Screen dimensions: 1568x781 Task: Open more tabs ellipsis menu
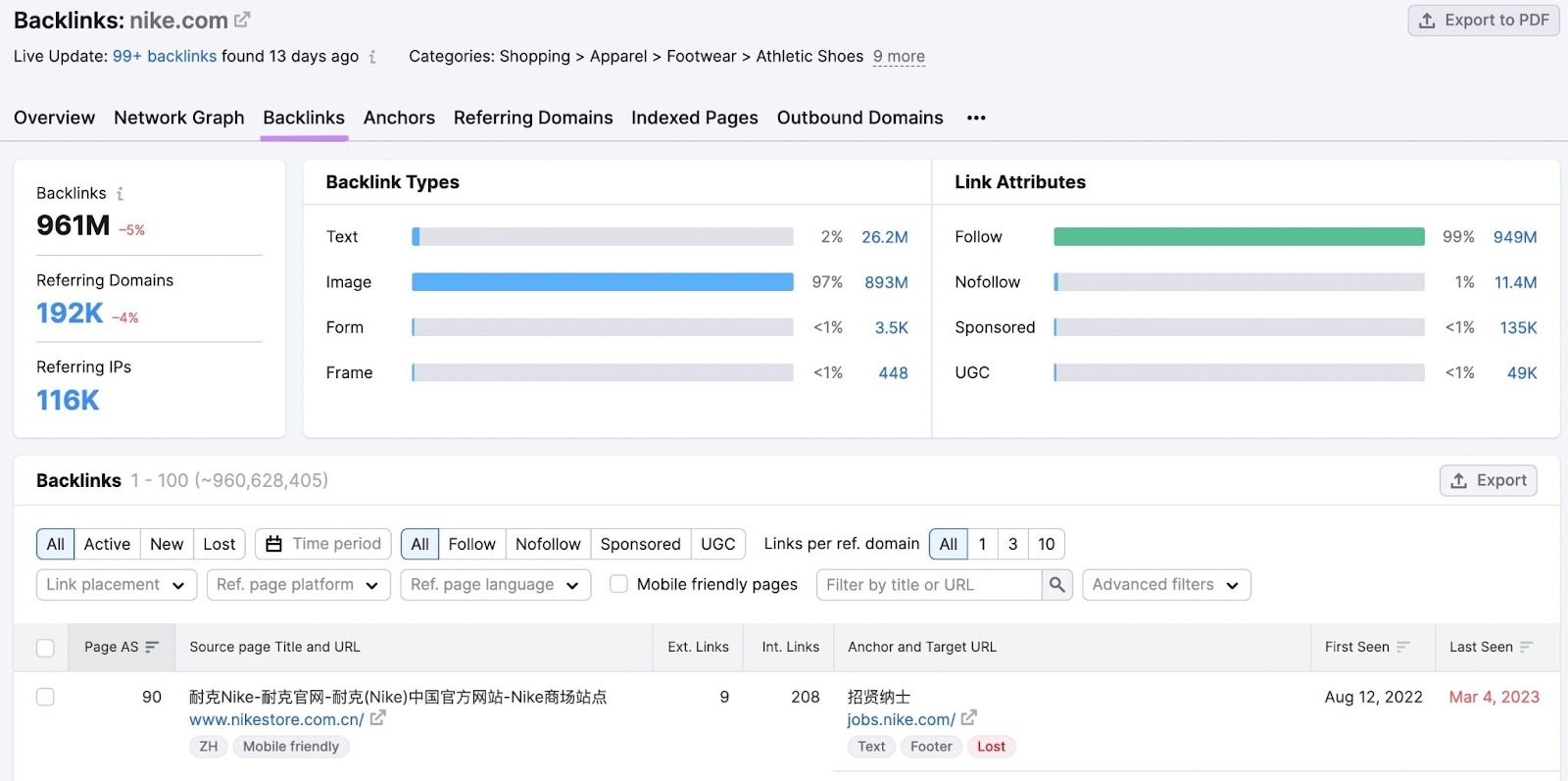pyautogui.click(x=976, y=118)
